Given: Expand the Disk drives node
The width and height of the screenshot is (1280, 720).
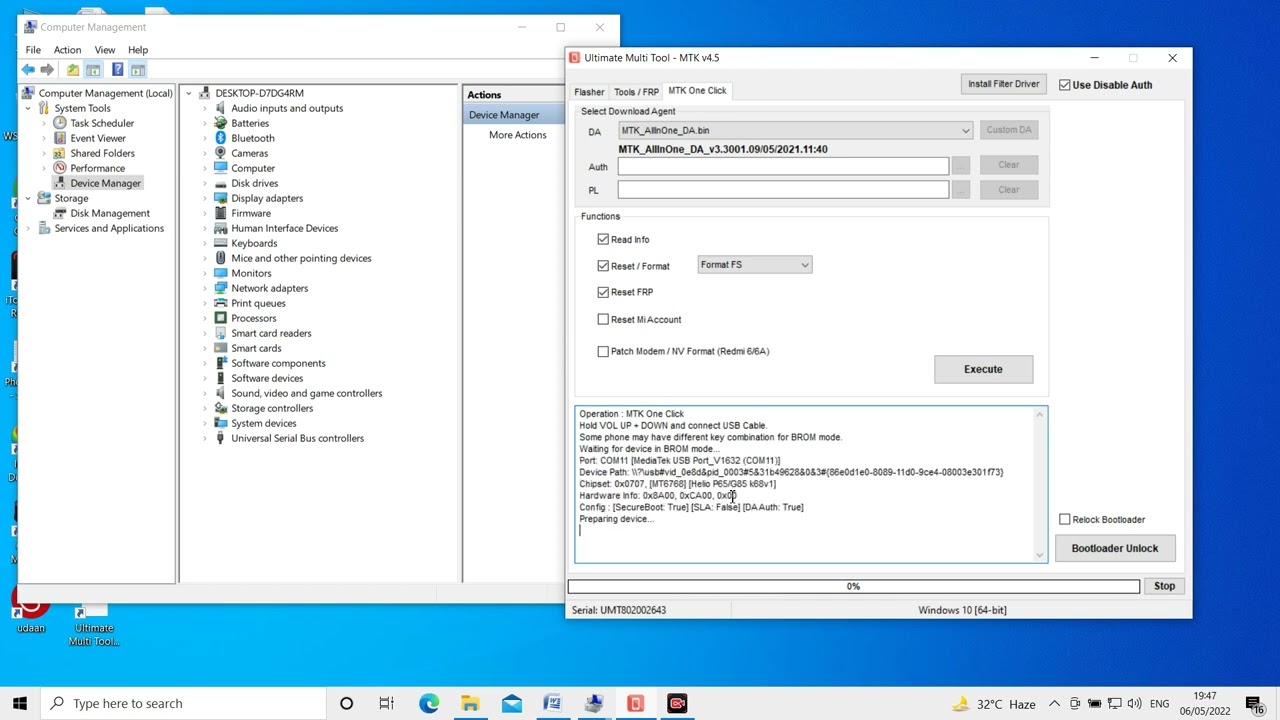Looking at the screenshot, I should [x=205, y=183].
